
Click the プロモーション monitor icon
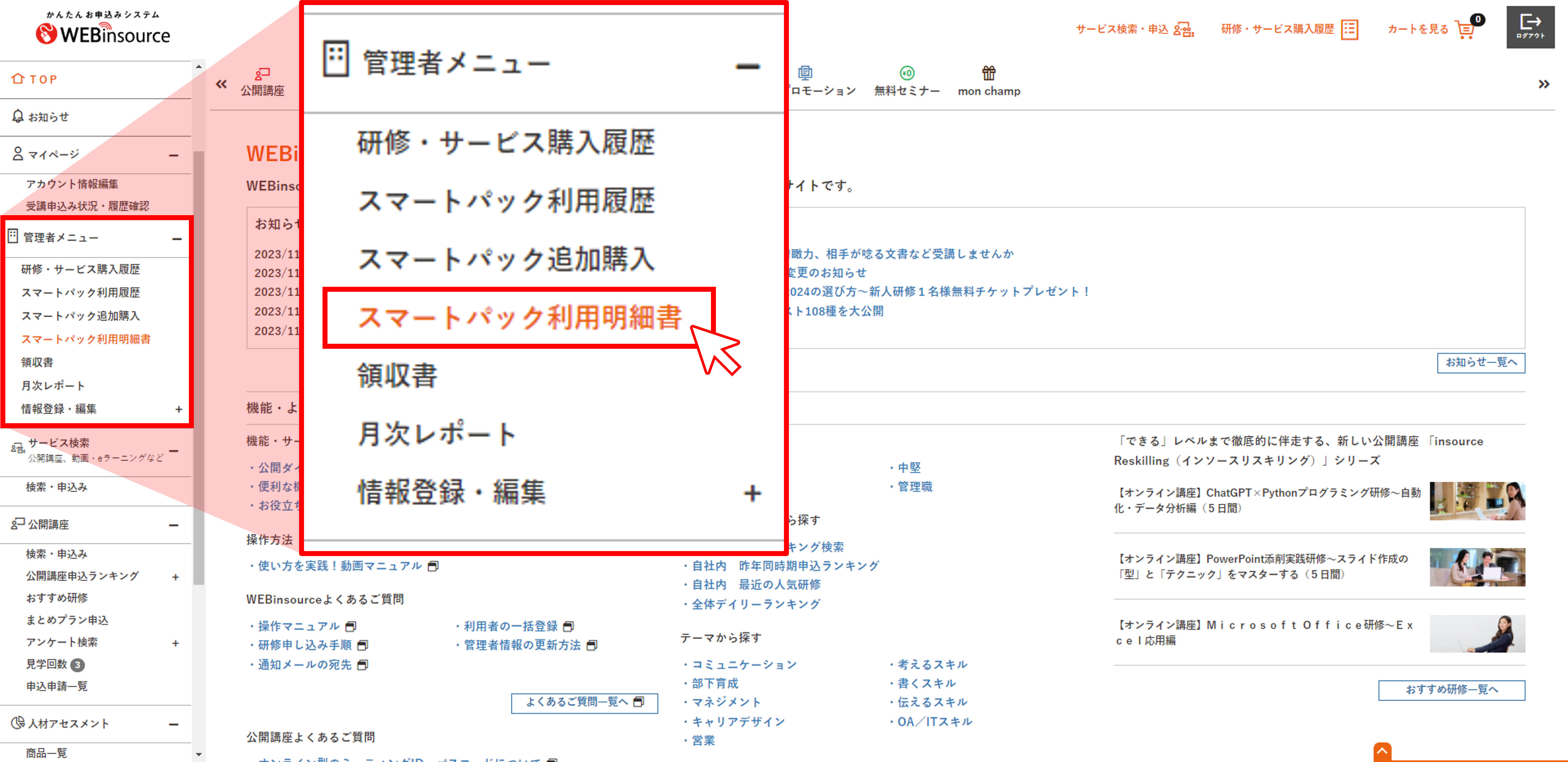805,73
